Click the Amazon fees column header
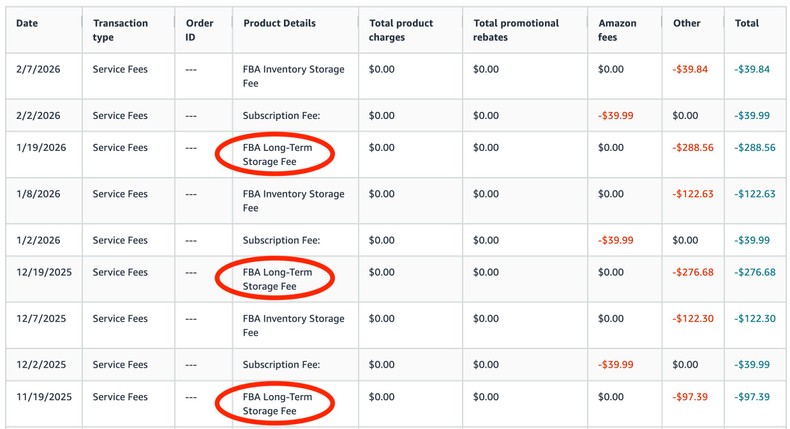 [x=617, y=30]
